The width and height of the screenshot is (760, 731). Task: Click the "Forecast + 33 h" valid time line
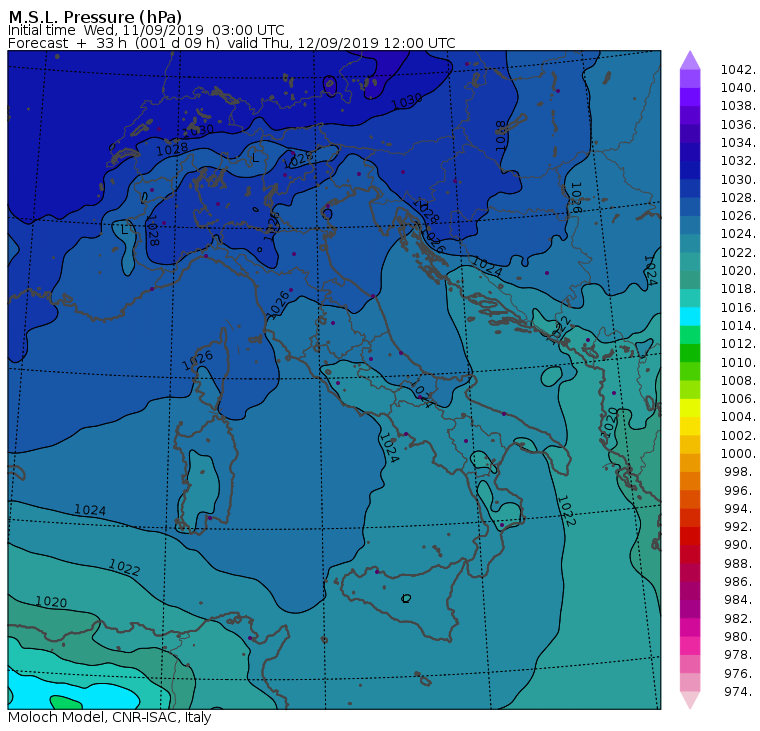pyautogui.click(x=232, y=43)
